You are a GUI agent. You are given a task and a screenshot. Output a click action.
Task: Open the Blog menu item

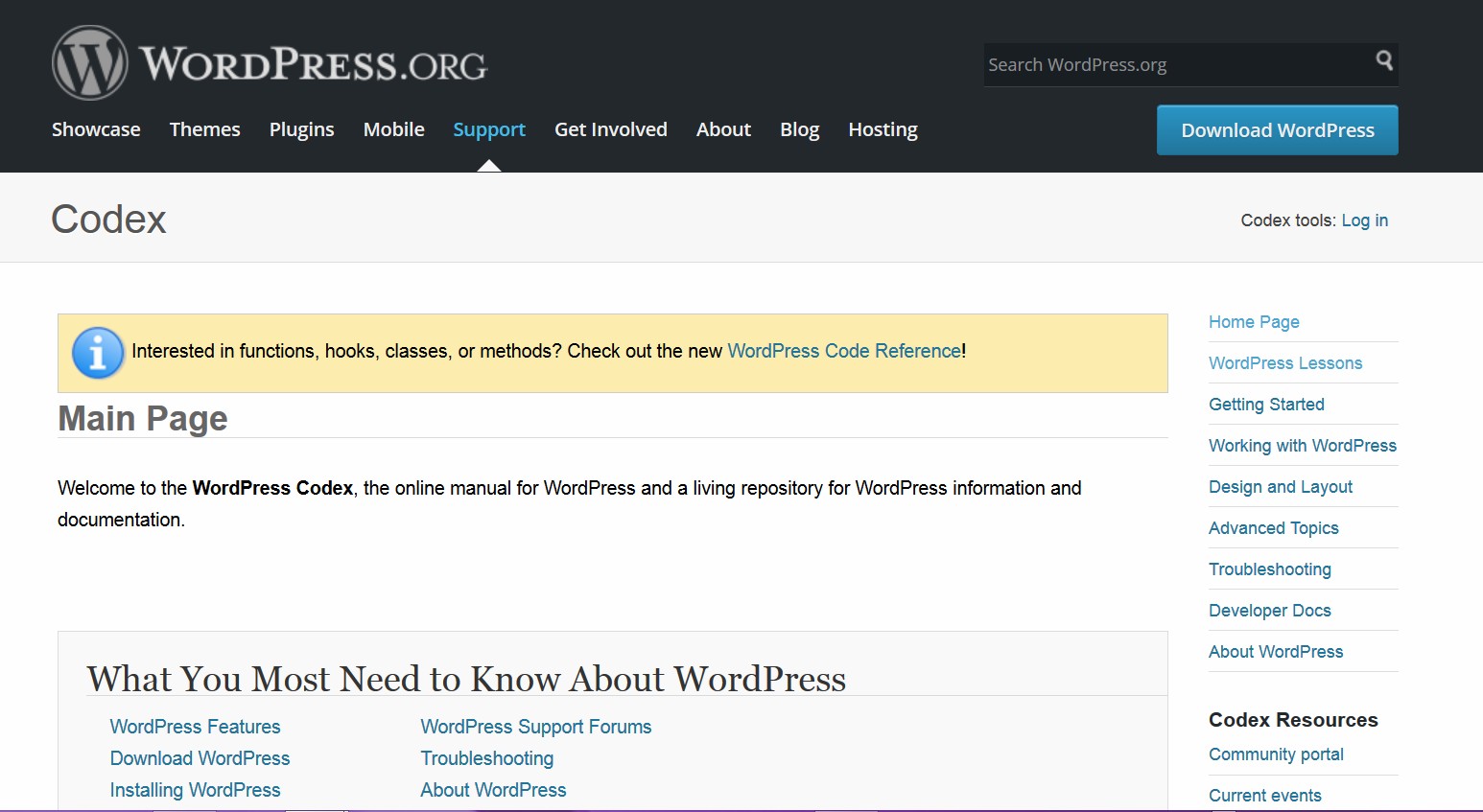coord(800,129)
